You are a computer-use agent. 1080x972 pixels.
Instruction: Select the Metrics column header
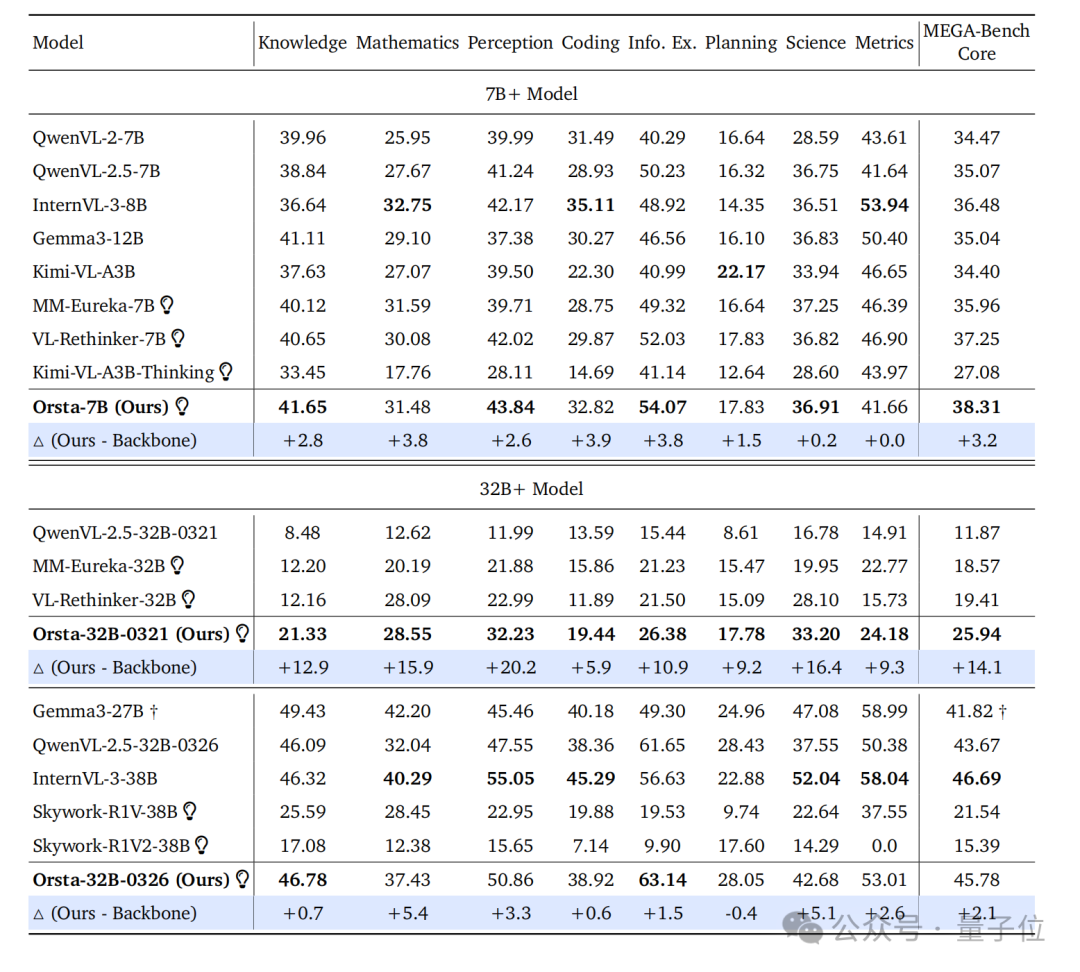point(884,43)
